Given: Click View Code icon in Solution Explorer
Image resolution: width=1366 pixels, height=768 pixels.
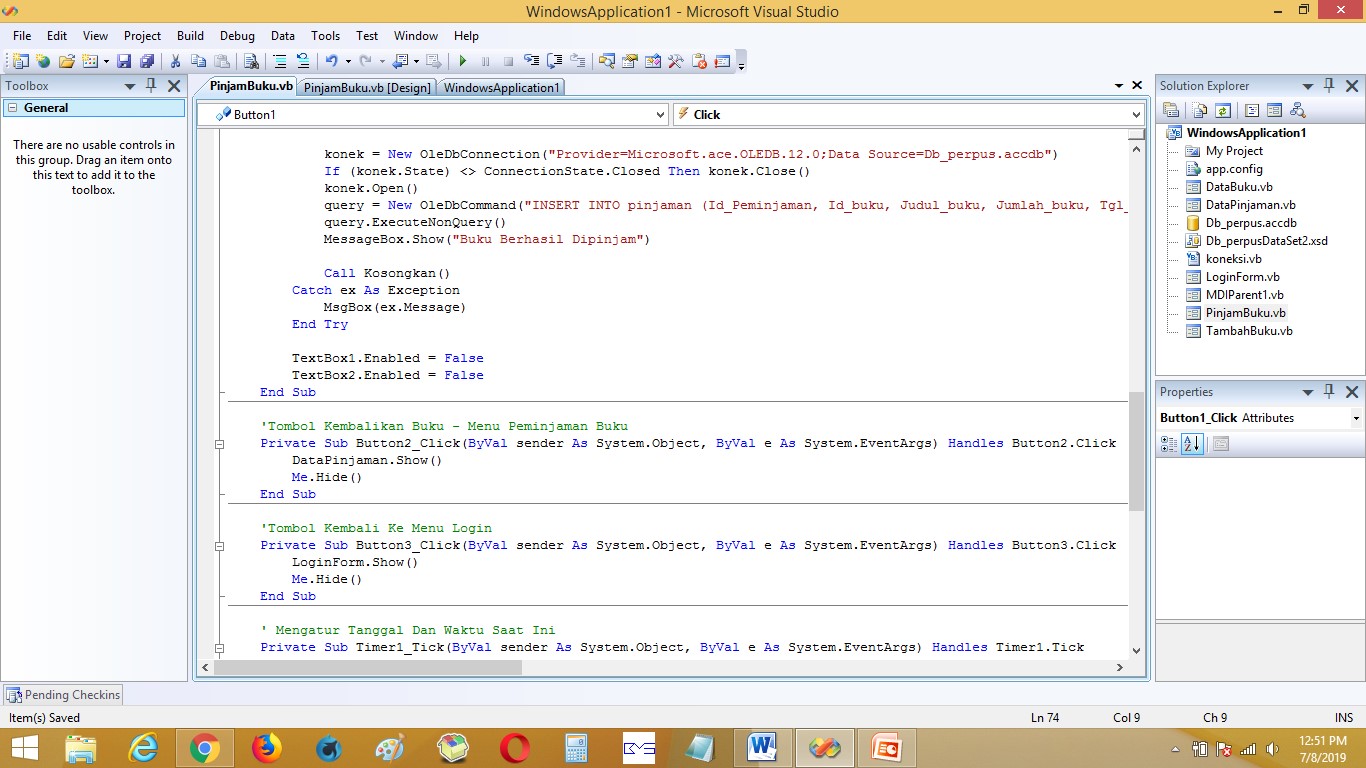Looking at the screenshot, I should point(1251,110).
